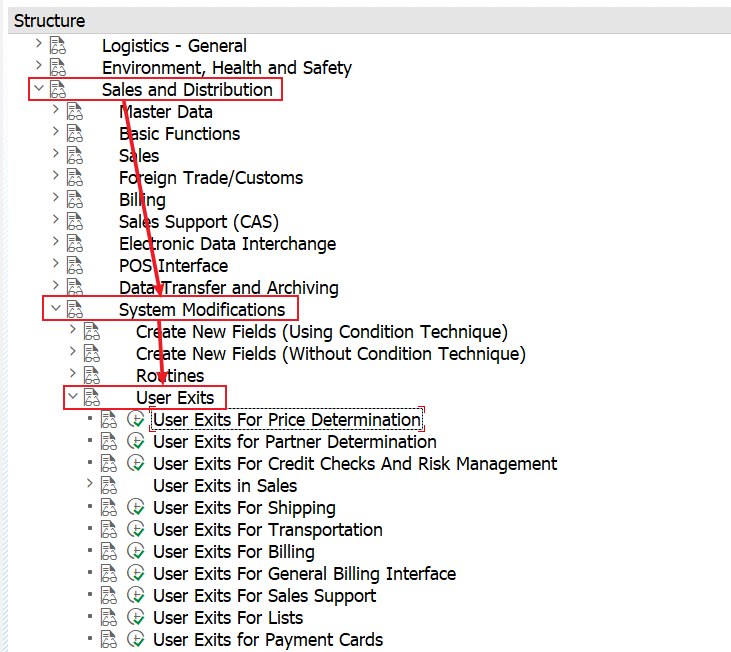Open documentation icon for User Exits For Lists
The width and height of the screenshot is (731, 652).
coord(109,617)
